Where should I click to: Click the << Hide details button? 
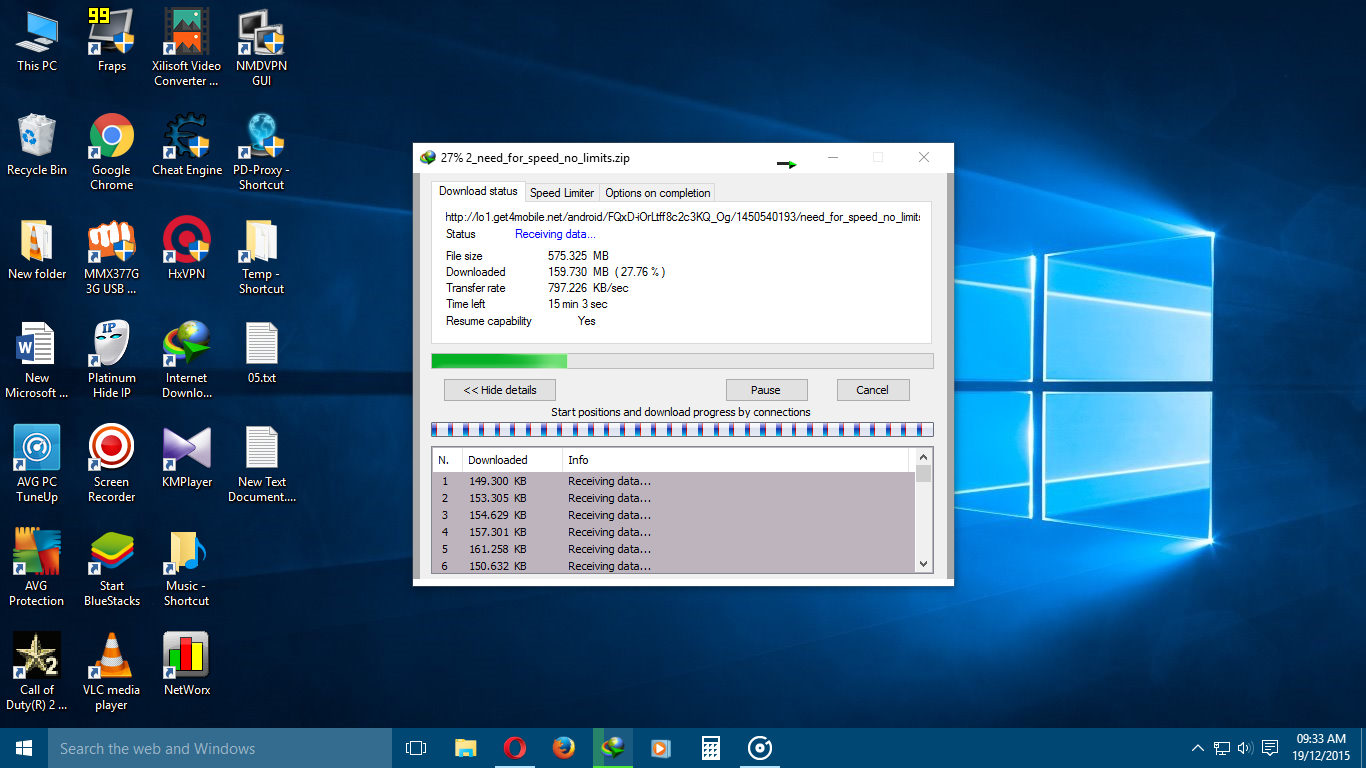pyautogui.click(x=500, y=390)
